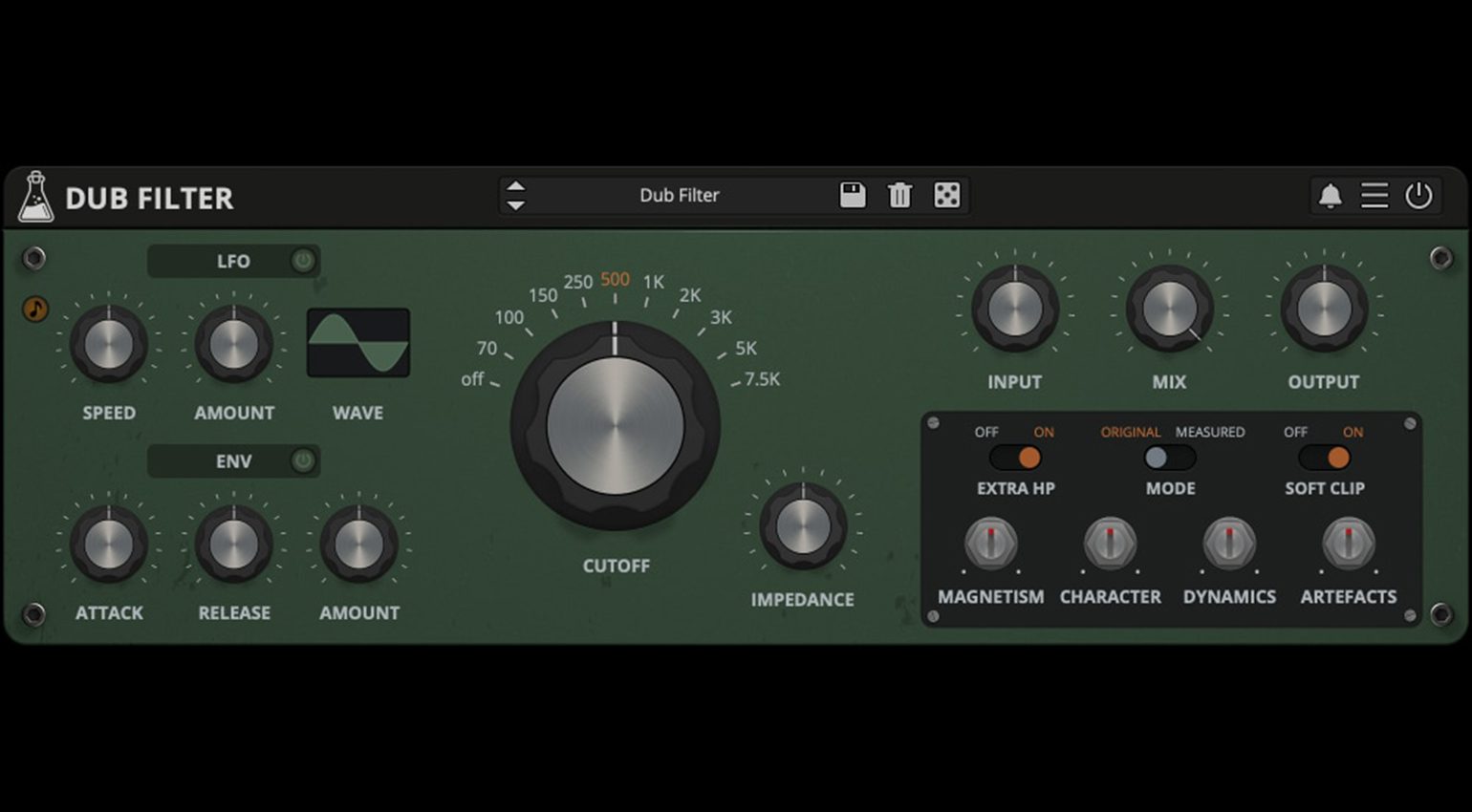Click the ARTEFACTS mini knob
Viewport: 1472px width, 812px height.
click(1348, 543)
